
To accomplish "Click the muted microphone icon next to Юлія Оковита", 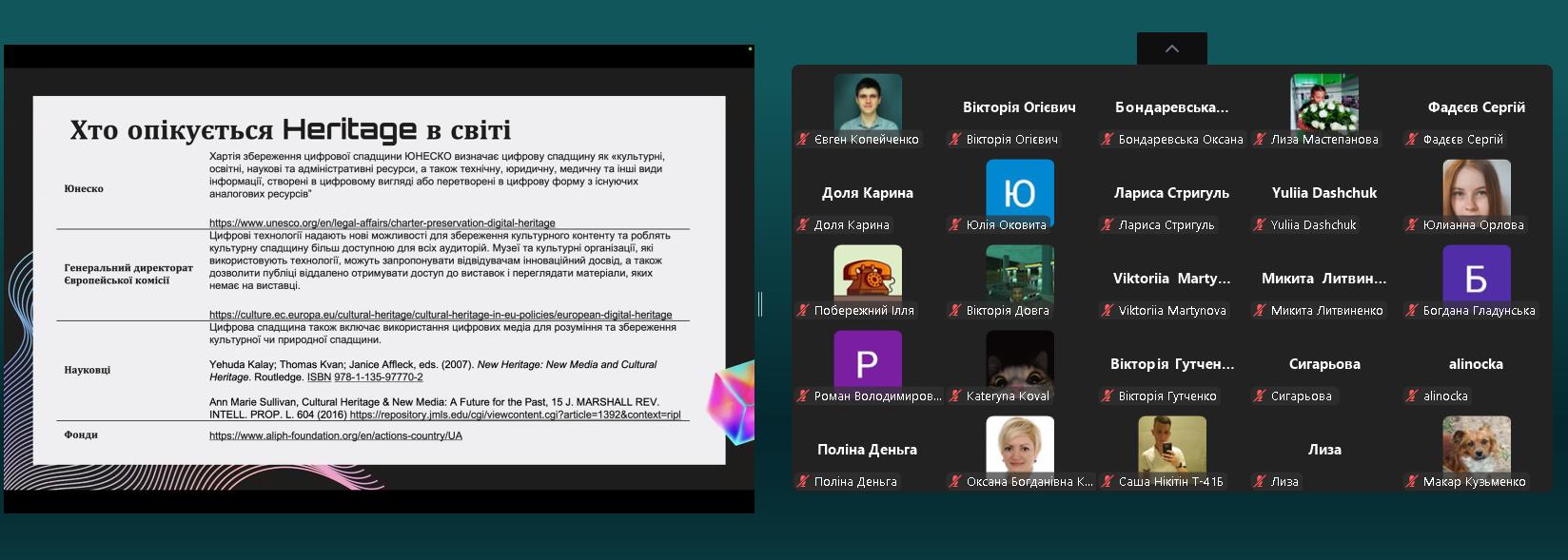I will click(x=955, y=225).
